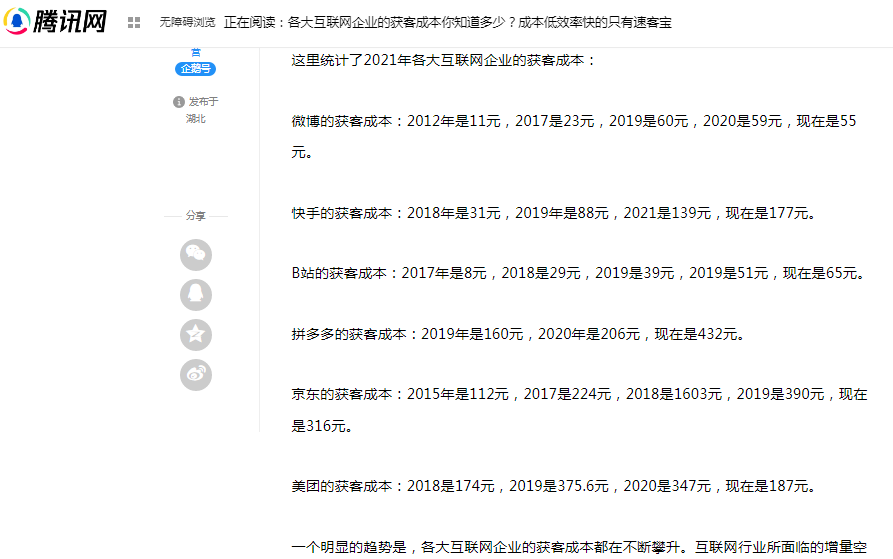This screenshot has width=893, height=559.
Task: Share article via QQ penguin icon
Action: 196,294
